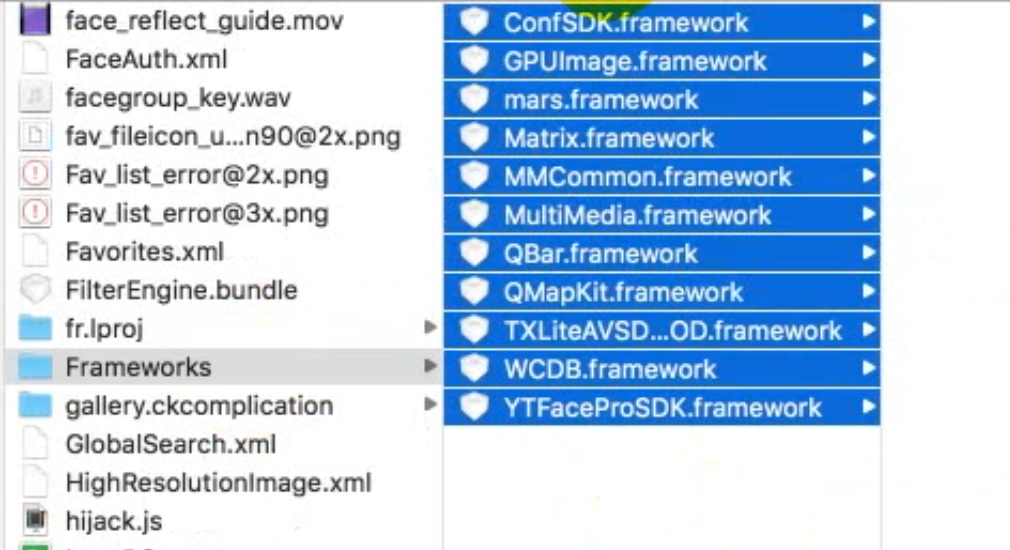This screenshot has height=550, width=1010.
Task: Click the gallery.ckcomplication folder icon
Action: click(x=35, y=405)
